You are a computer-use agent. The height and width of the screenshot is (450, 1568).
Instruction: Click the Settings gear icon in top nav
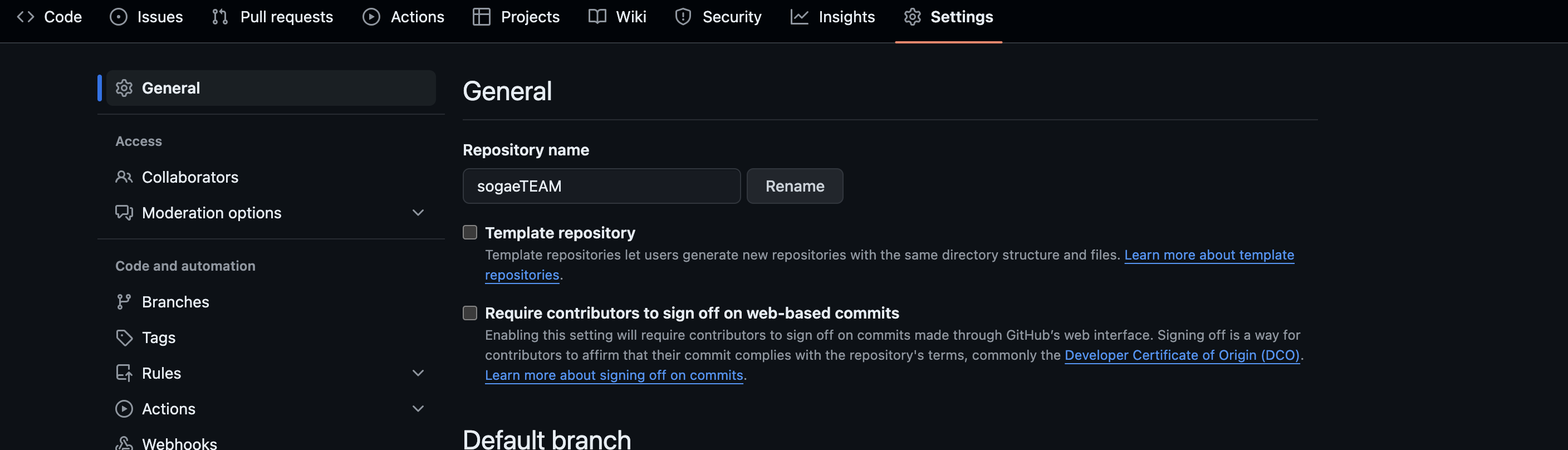[912, 17]
